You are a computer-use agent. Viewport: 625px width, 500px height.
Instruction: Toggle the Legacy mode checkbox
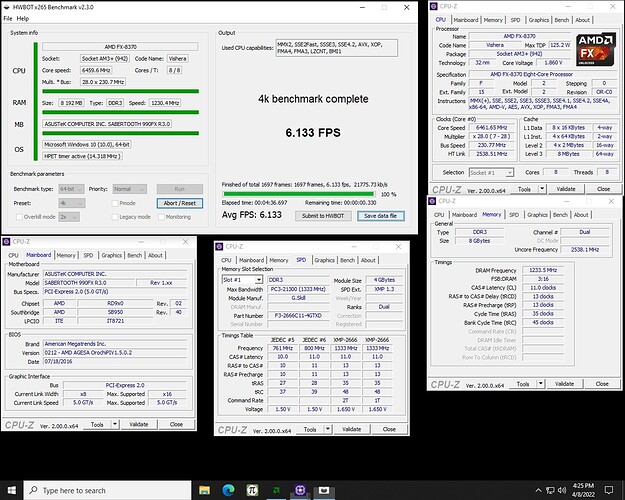click(x=115, y=217)
